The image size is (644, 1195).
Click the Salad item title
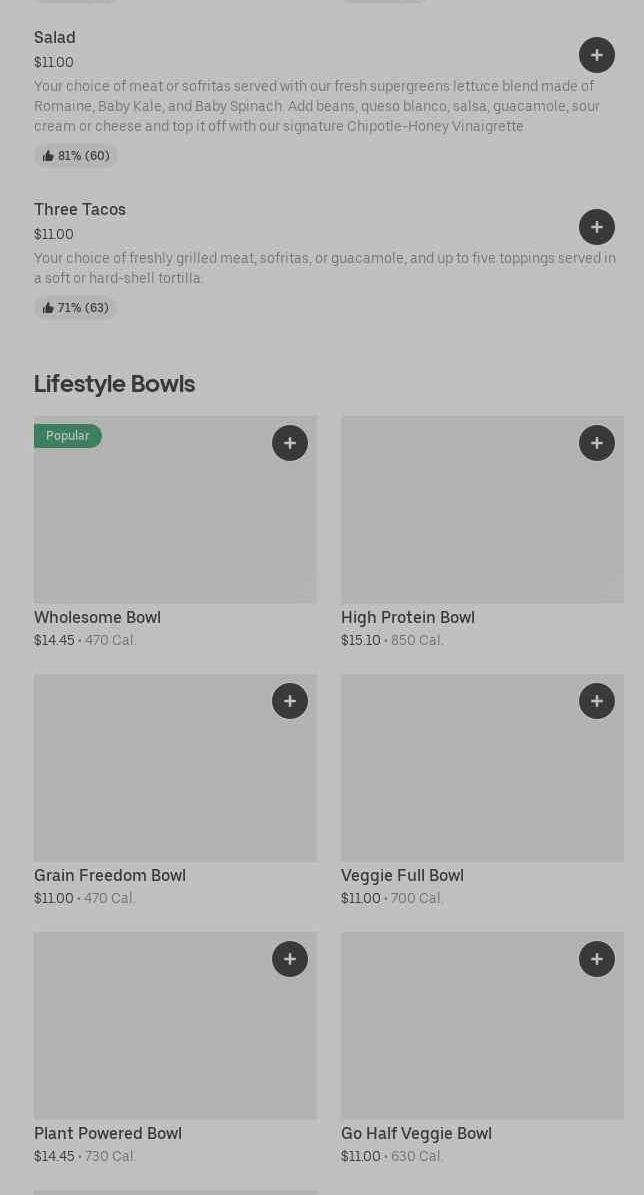click(55, 38)
